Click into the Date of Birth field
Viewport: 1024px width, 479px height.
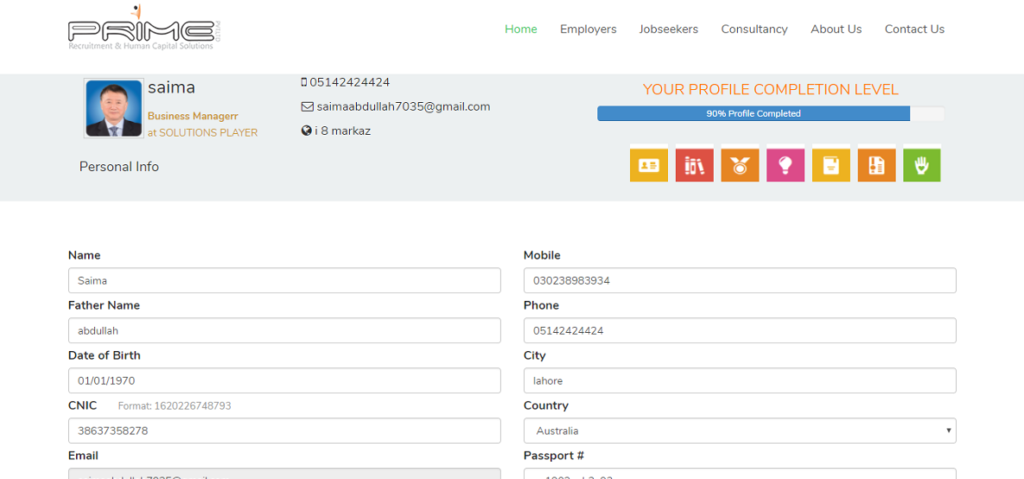[284, 381]
